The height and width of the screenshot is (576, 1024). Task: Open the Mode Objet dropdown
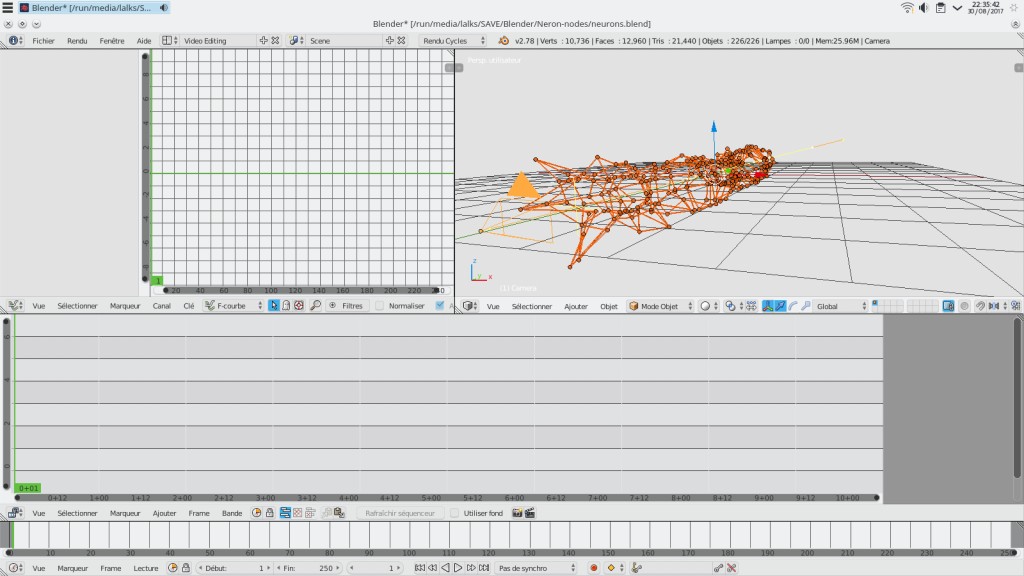coord(660,306)
